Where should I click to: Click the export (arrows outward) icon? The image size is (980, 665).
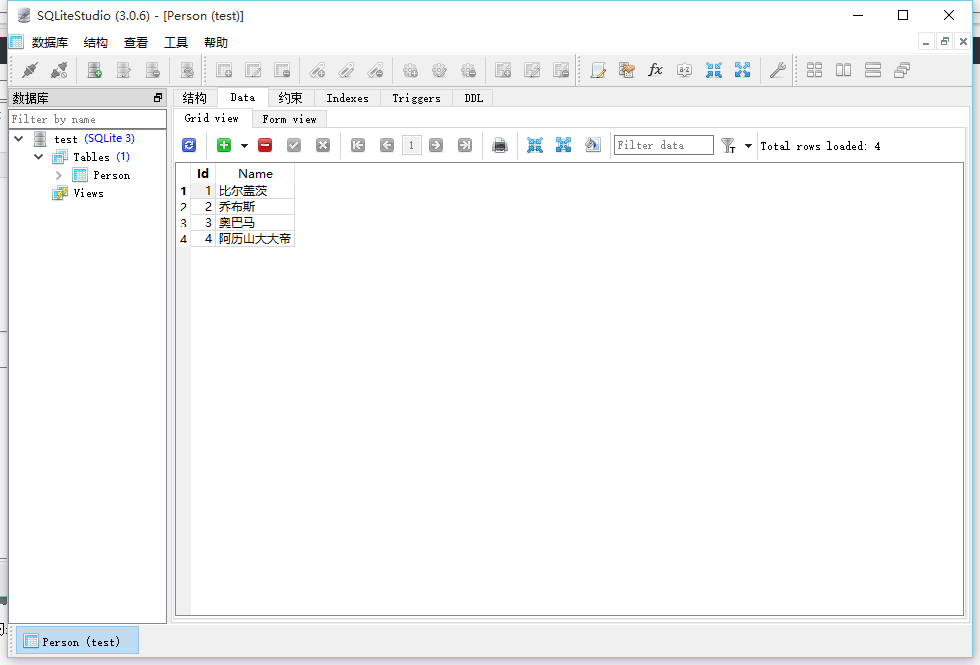(x=742, y=70)
